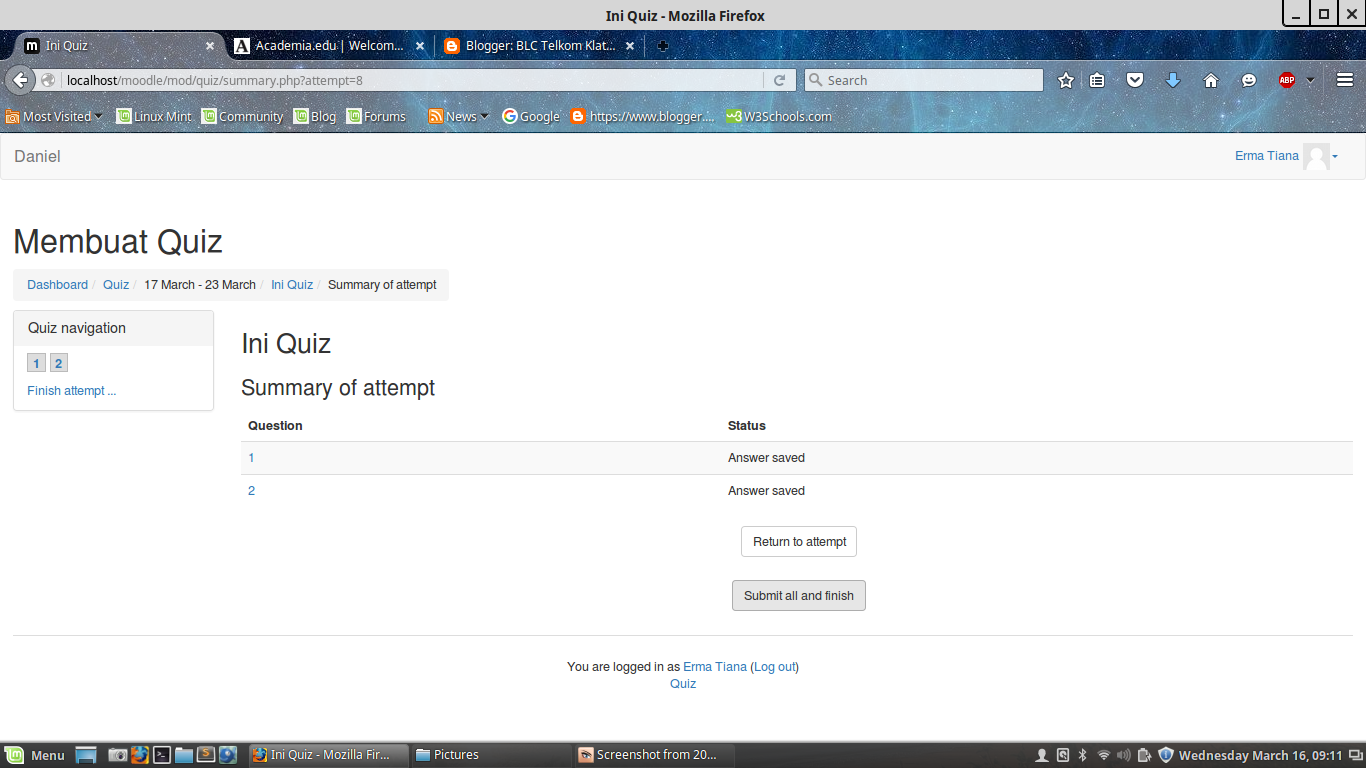The height and width of the screenshot is (768, 1366).
Task: Open the file manager folder launcher
Action: [183, 755]
